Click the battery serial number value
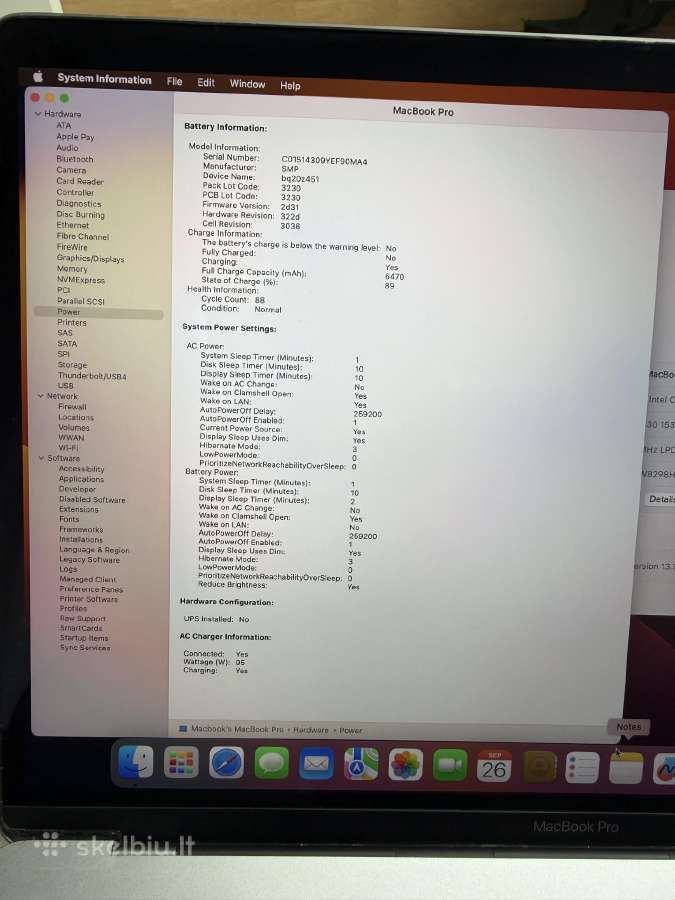675x900 pixels. point(324,162)
